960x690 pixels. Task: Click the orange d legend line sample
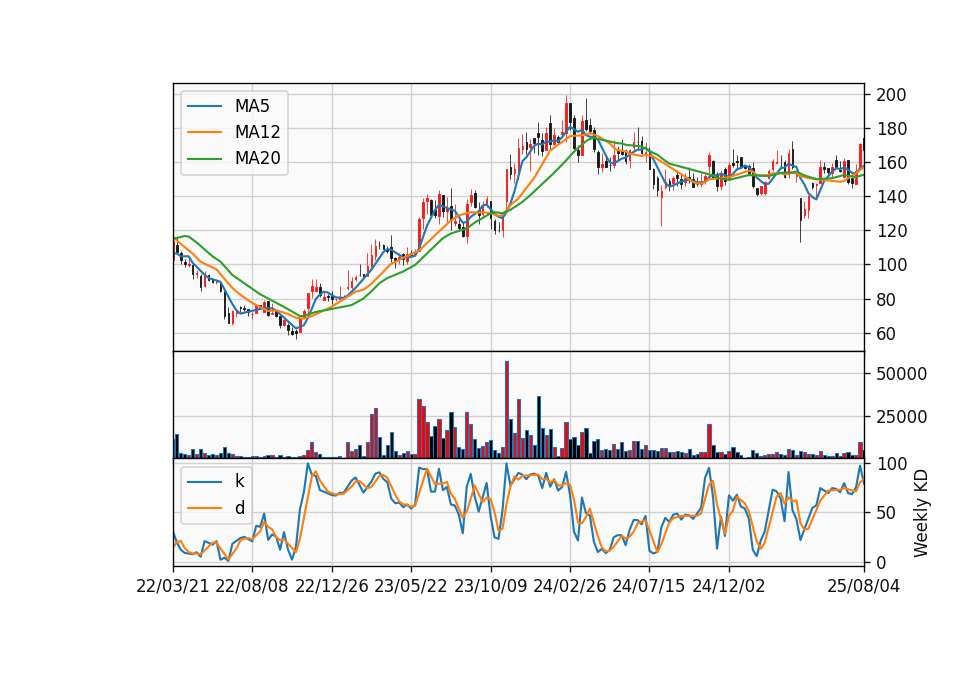(204, 508)
